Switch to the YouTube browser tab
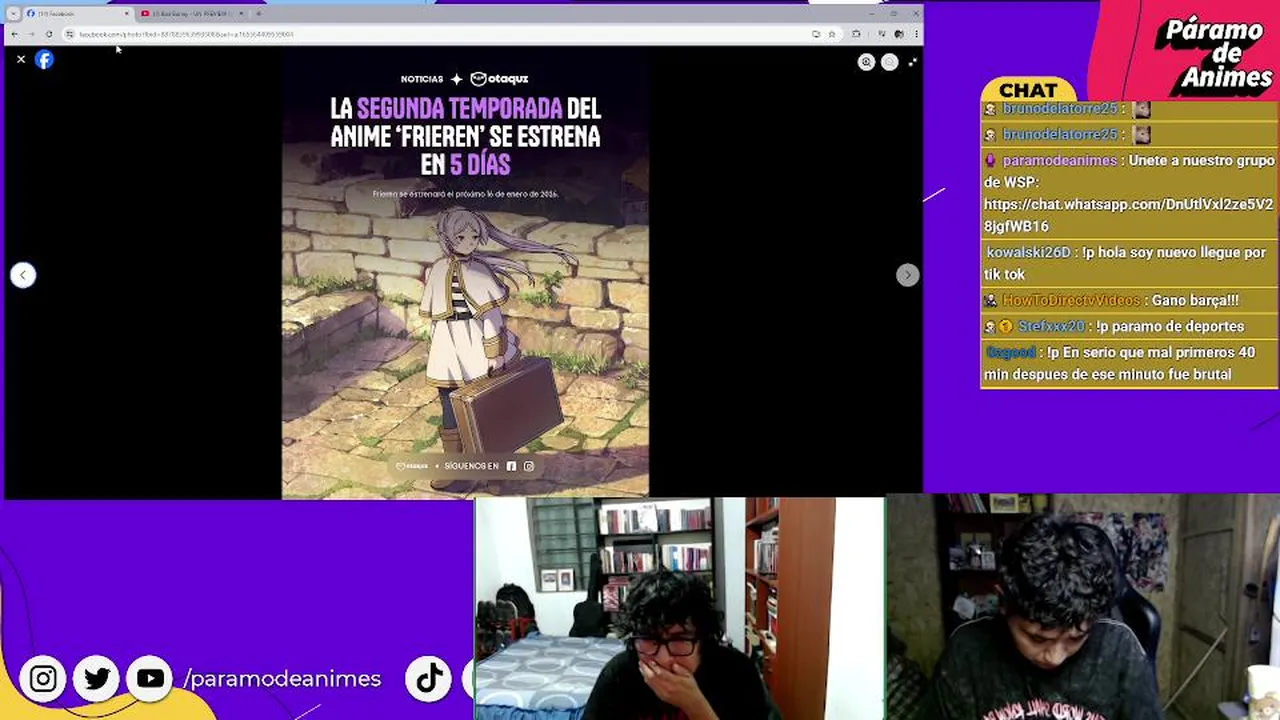Image resolution: width=1280 pixels, height=720 pixels. coord(190,14)
